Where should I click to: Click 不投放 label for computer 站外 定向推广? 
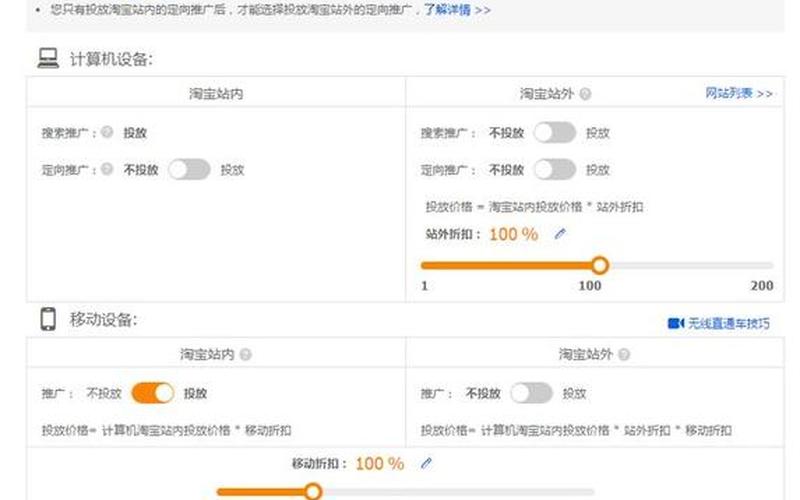coord(507,169)
